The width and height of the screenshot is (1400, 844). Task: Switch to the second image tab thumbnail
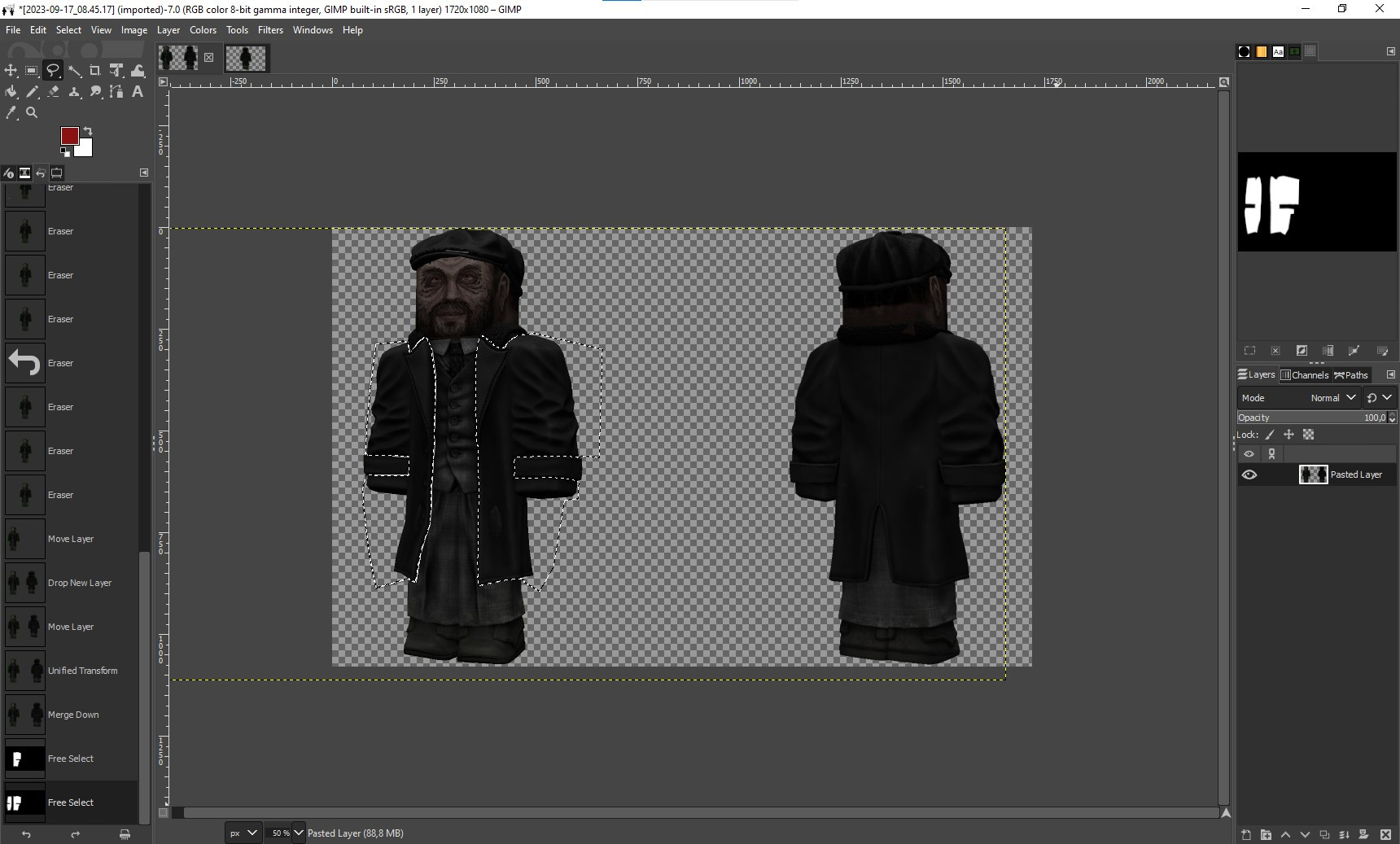(246, 58)
